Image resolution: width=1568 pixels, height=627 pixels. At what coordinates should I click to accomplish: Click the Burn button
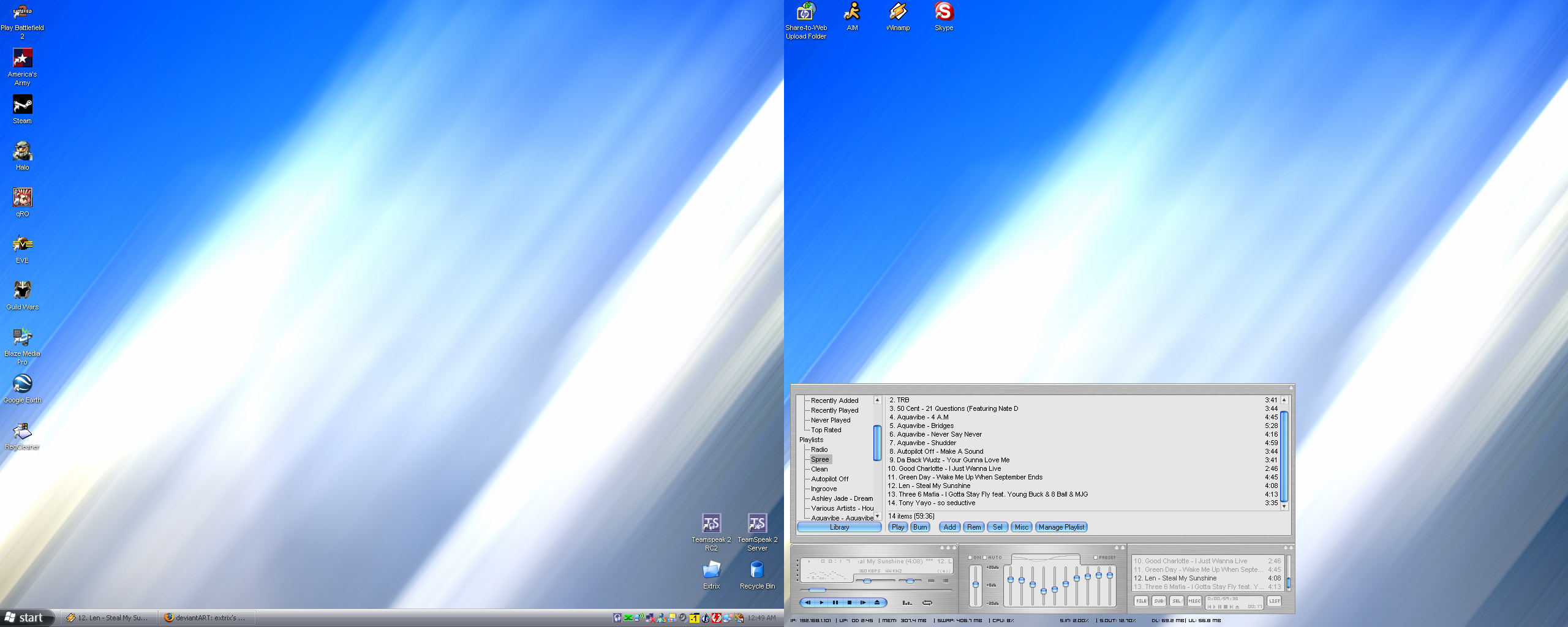point(920,527)
